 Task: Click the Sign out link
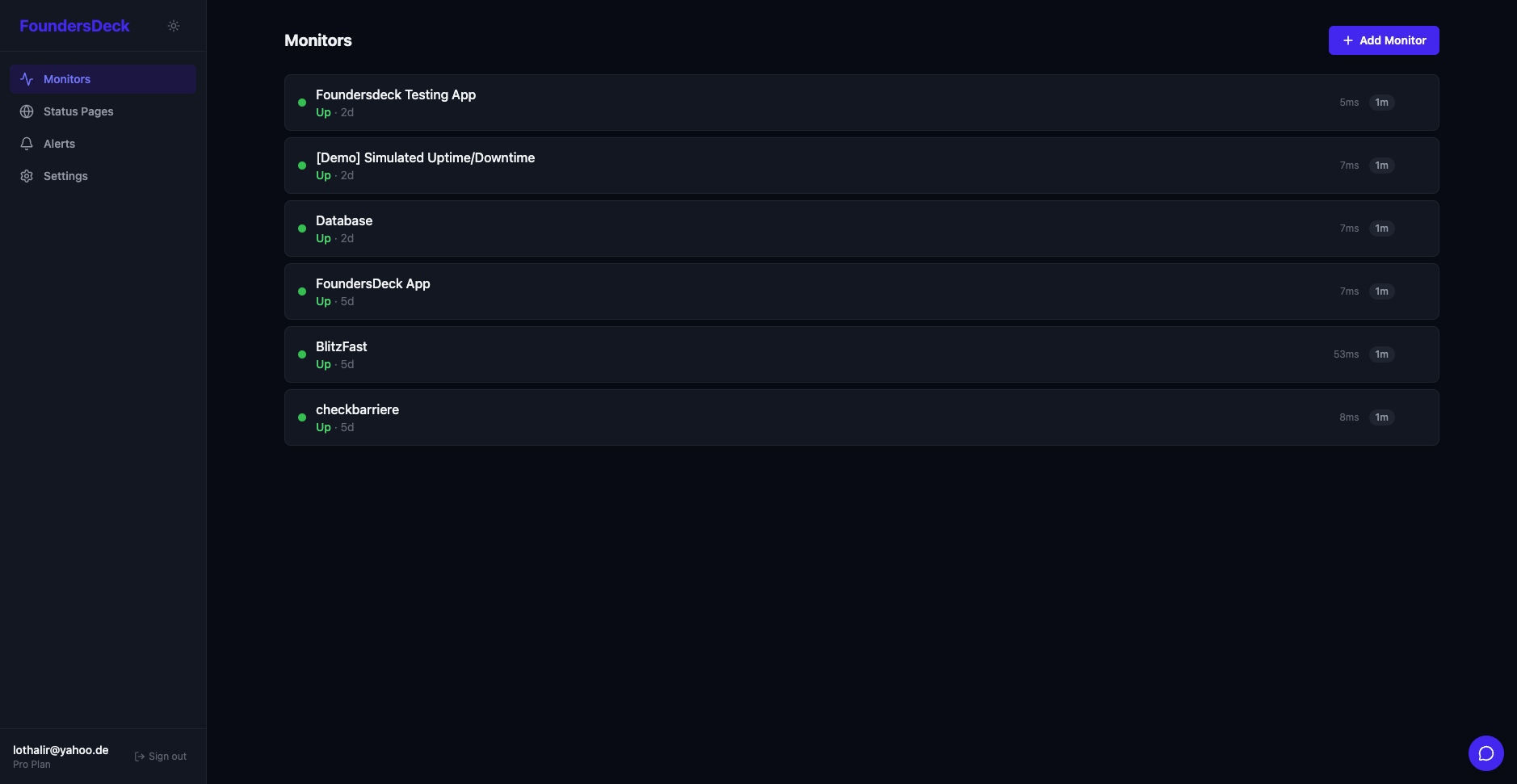pyautogui.click(x=167, y=756)
